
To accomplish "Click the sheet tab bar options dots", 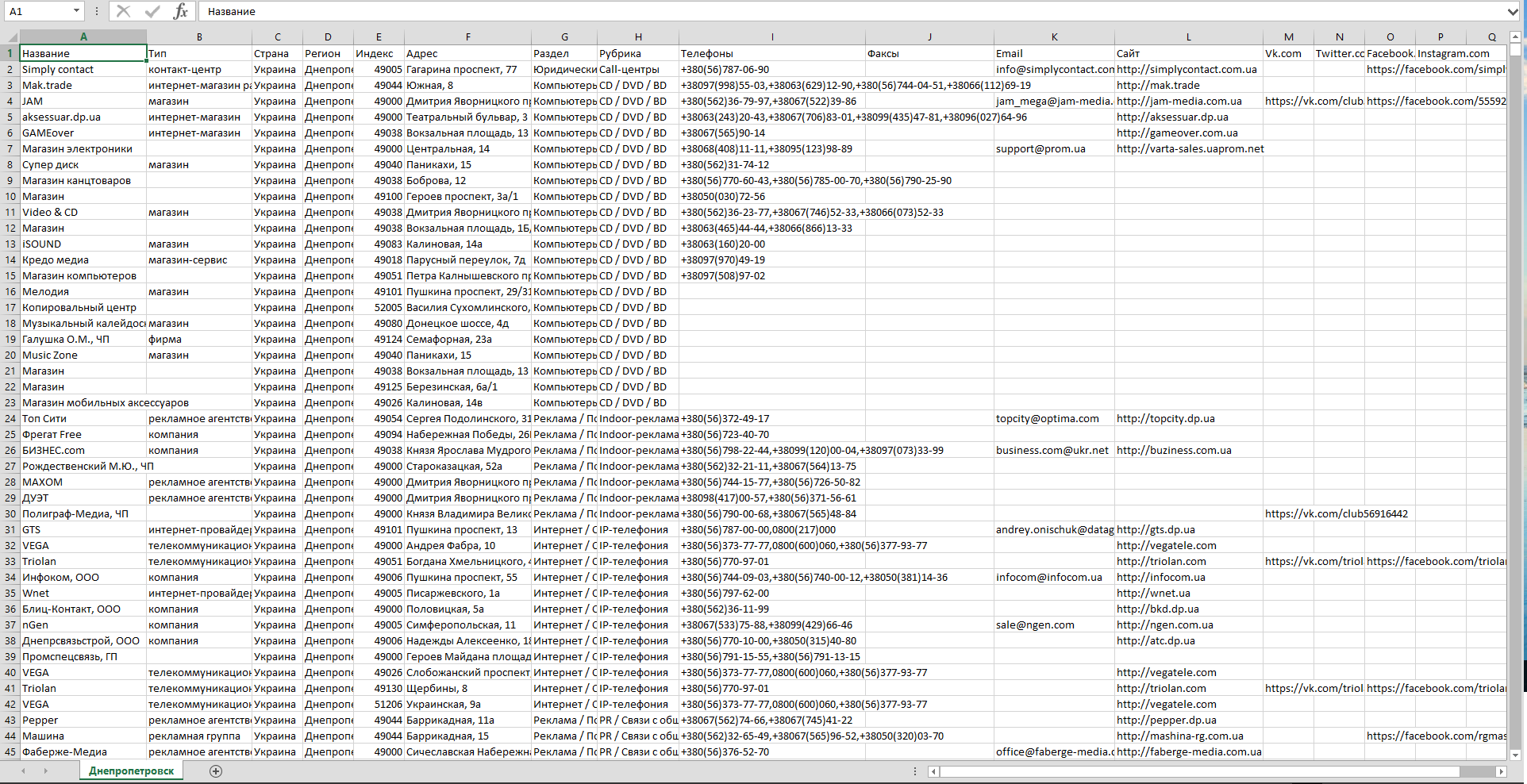I will (915, 771).
